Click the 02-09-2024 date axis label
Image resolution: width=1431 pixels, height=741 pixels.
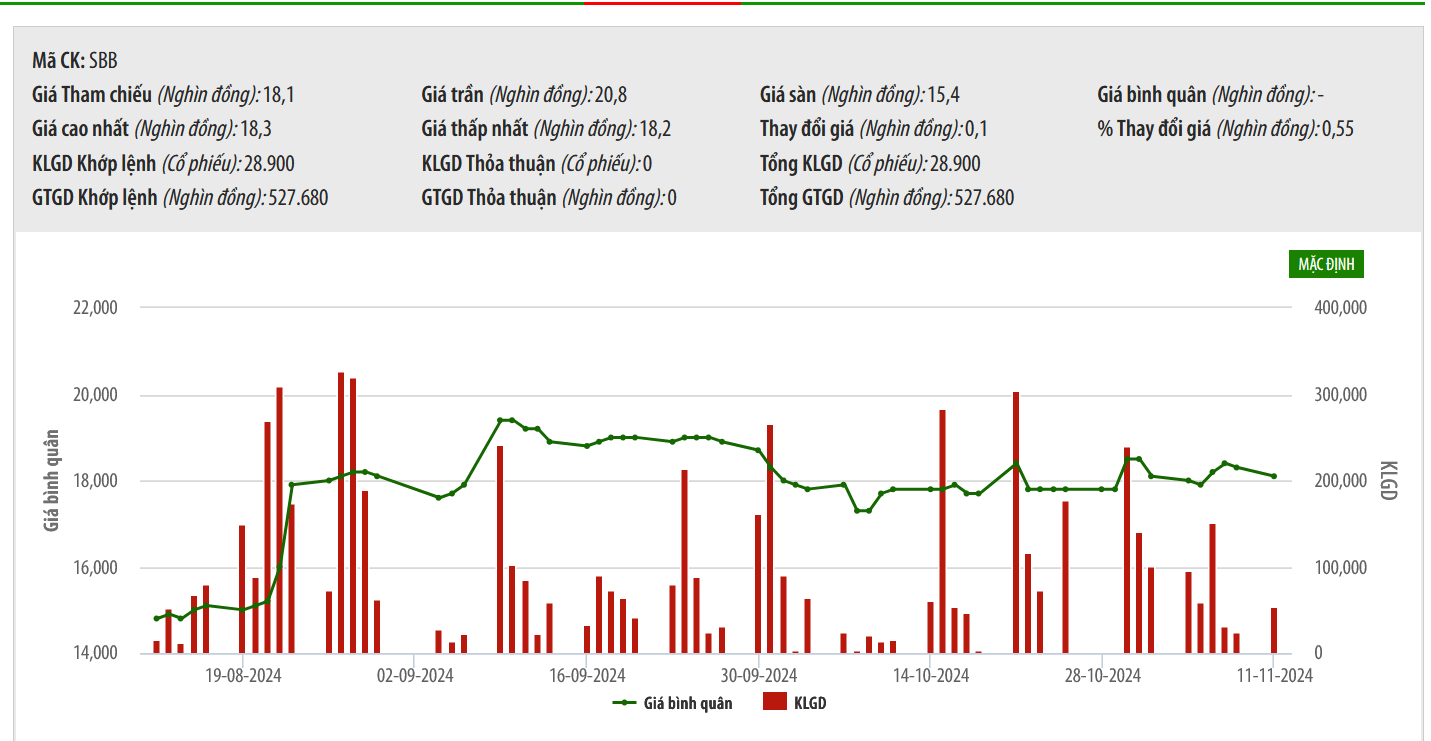coord(415,675)
